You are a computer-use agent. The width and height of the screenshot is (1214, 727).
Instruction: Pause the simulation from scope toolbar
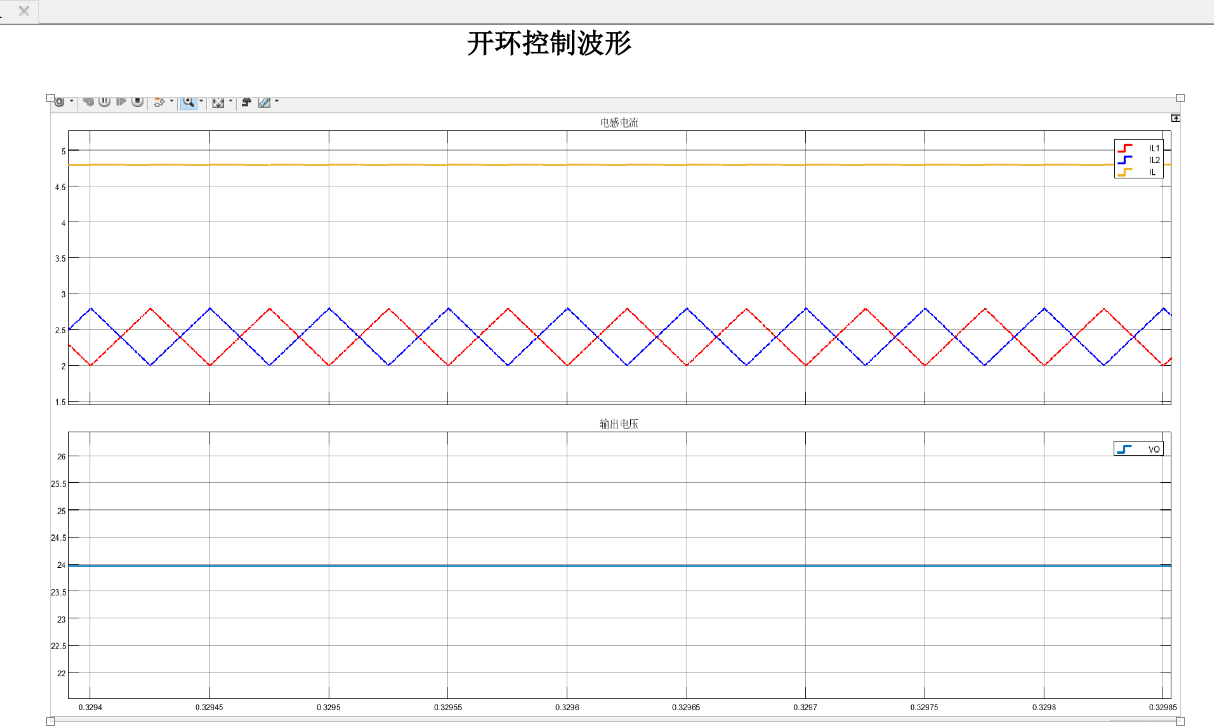[x=104, y=102]
